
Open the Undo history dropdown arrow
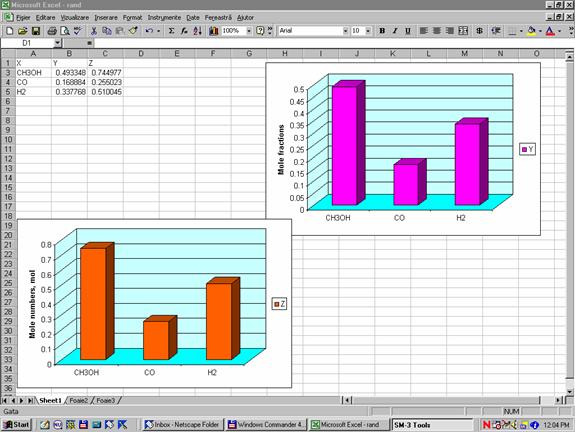click(158, 31)
